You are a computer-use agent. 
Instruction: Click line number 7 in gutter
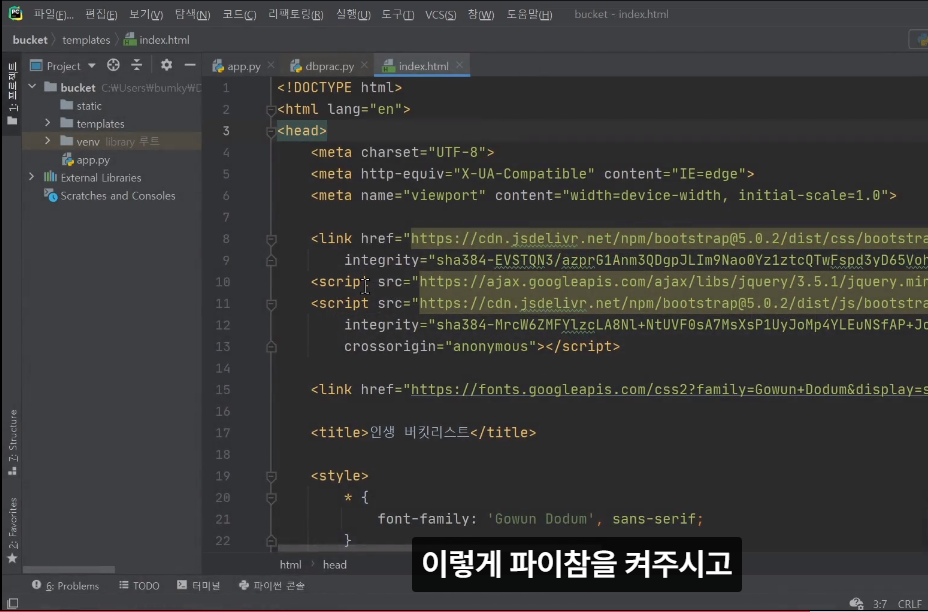tap(225, 217)
